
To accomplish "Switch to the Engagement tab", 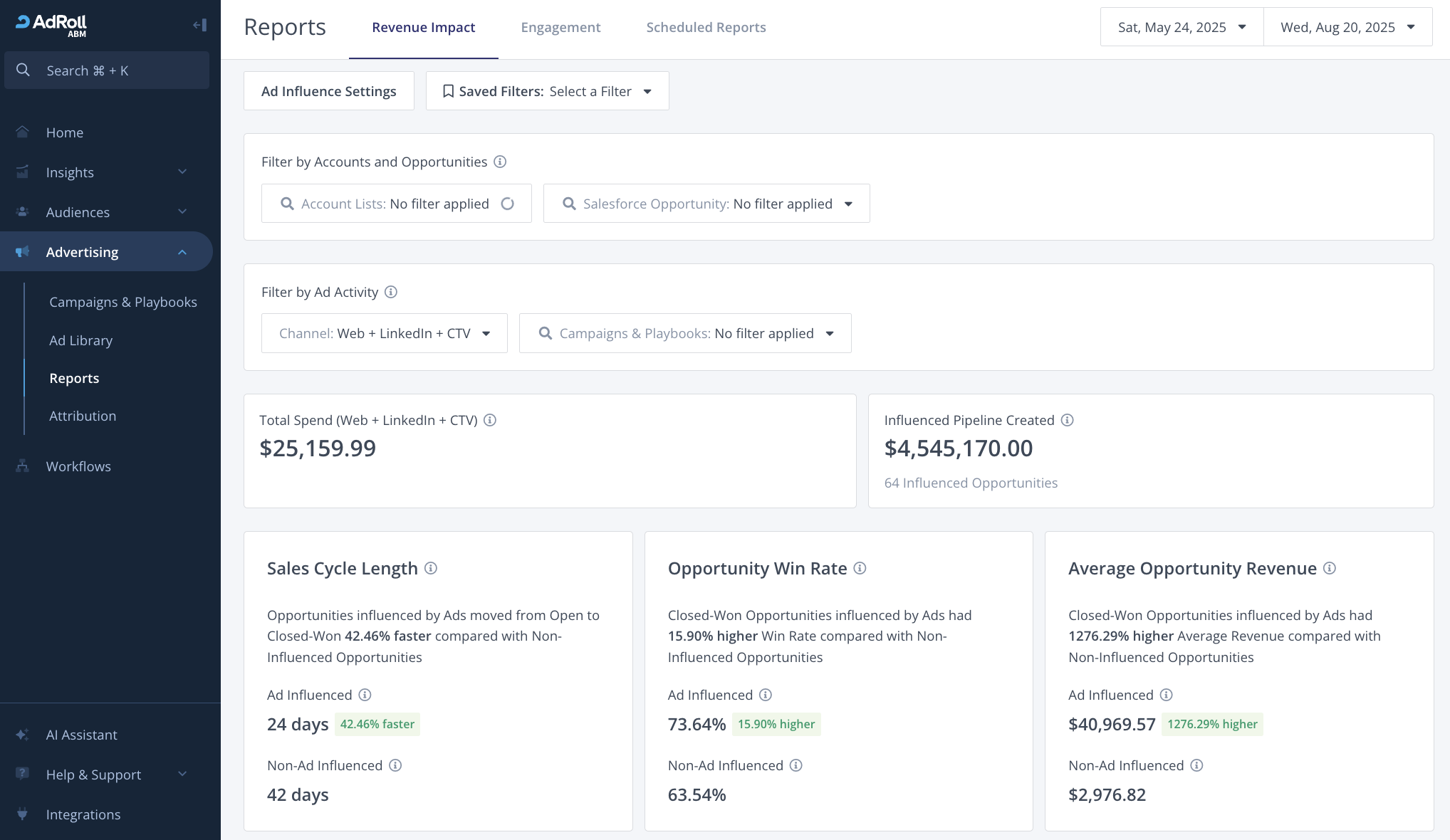I will (x=560, y=27).
